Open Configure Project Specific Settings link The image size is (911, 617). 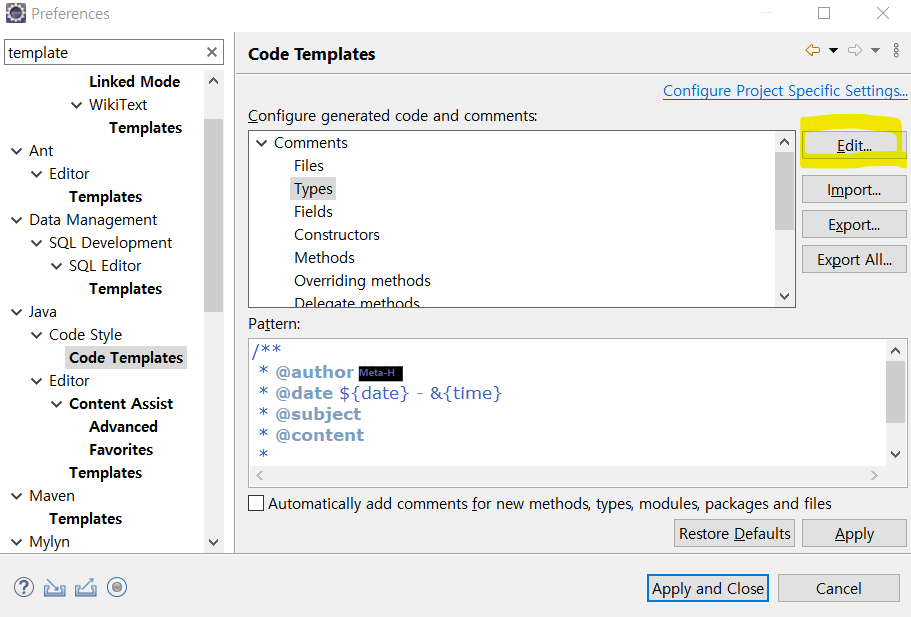click(785, 91)
